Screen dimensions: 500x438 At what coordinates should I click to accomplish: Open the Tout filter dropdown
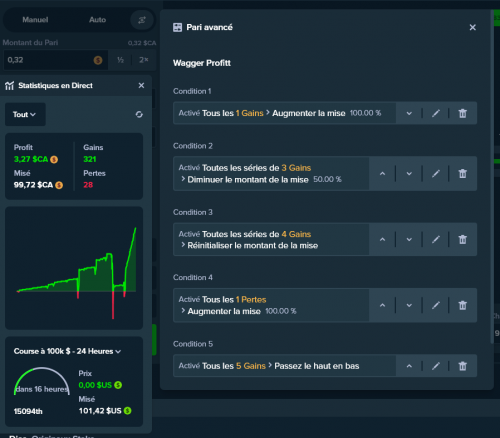click(x=25, y=114)
